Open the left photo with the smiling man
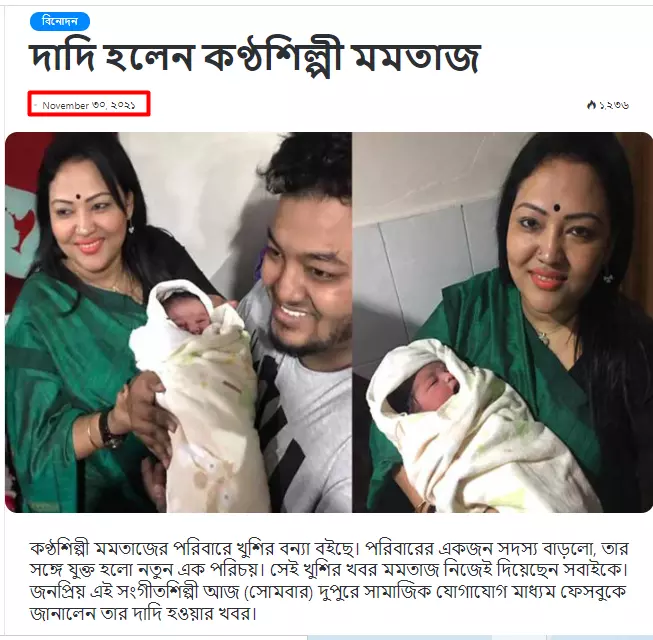Image resolution: width=653 pixels, height=640 pixels. (179, 322)
